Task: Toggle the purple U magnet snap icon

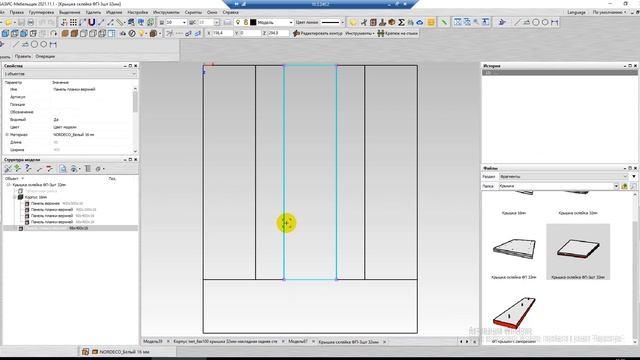Action: tap(91, 22)
